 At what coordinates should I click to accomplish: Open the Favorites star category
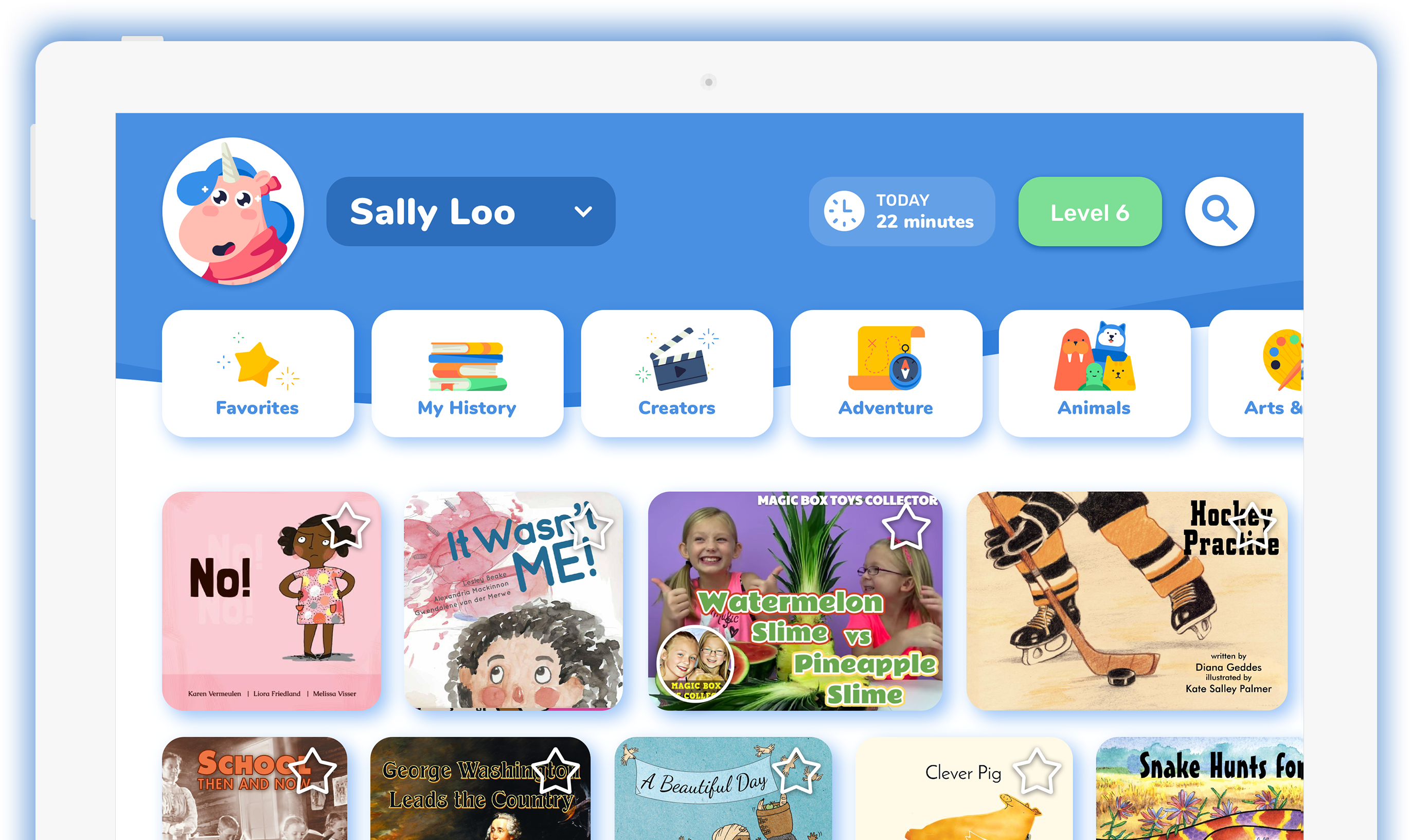point(258,373)
